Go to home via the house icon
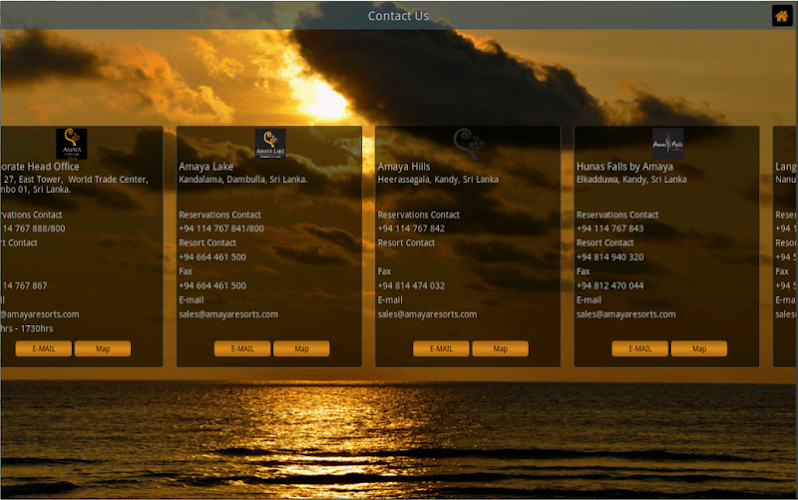This screenshot has height=500, width=798. (782, 16)
